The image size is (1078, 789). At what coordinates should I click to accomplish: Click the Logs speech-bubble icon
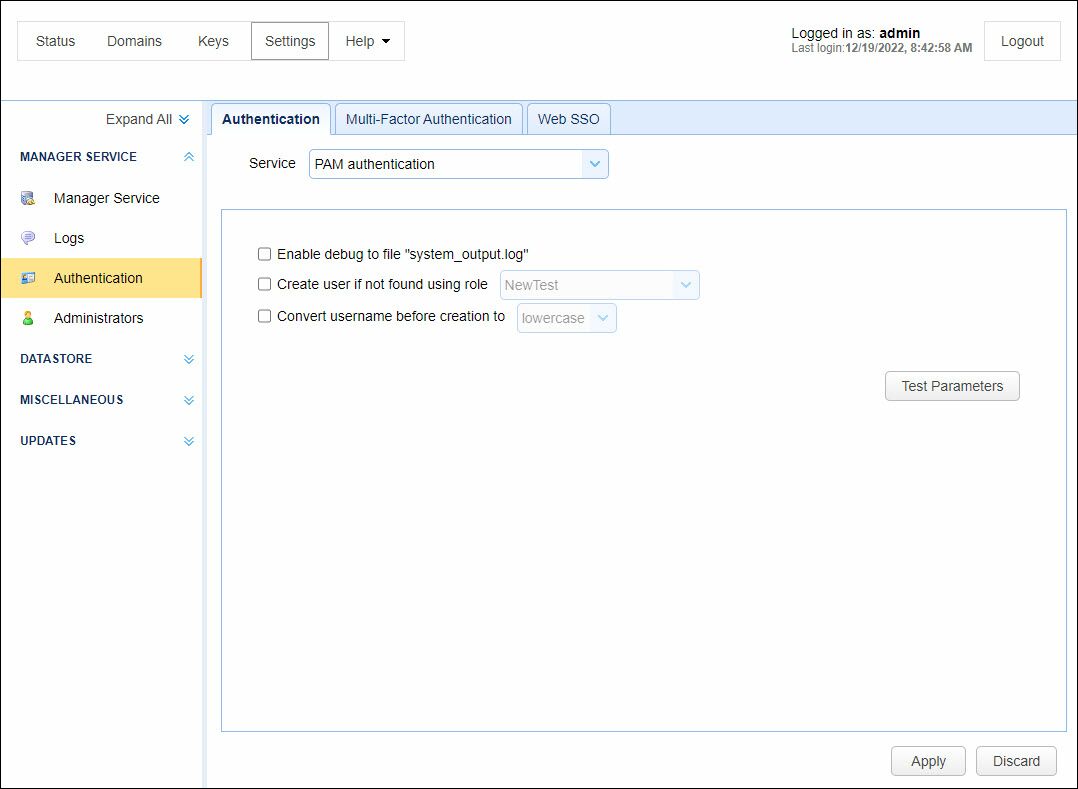click(x=28, y=238)
